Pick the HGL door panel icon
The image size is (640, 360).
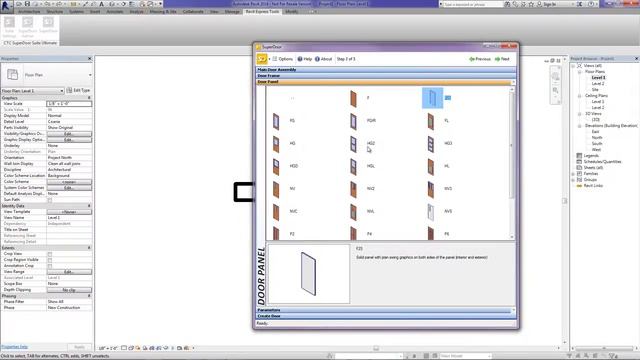(353, 167)
